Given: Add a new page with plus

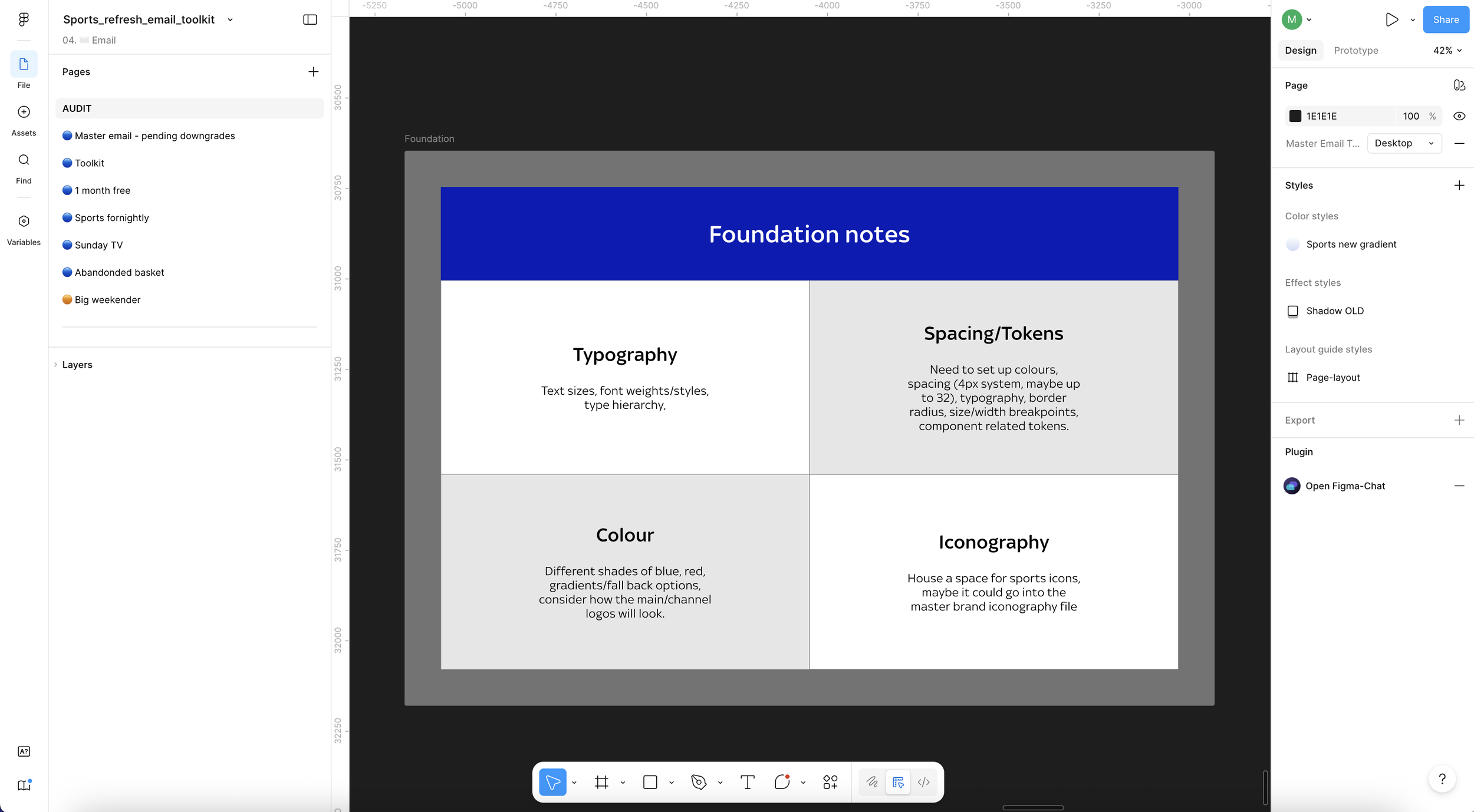Looking at the screenshot, I should 313,72.
